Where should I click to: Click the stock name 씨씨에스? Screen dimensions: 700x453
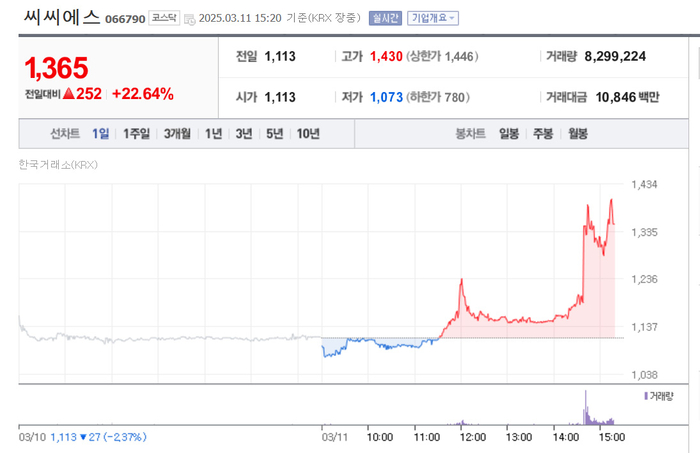pyautogui.click(x=62, y=17)
